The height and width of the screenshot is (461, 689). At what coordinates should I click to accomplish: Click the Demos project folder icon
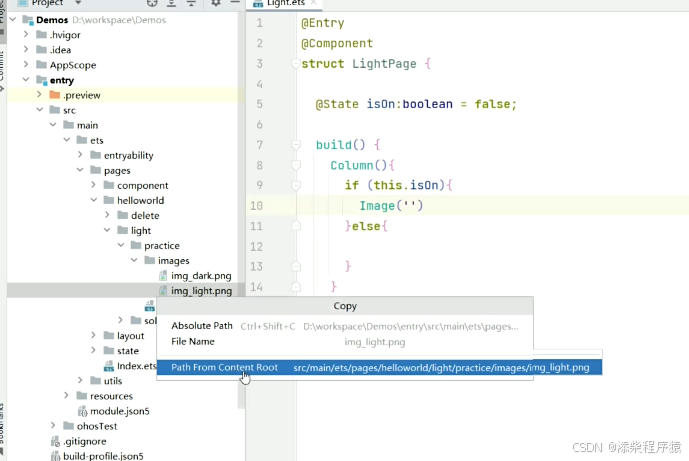(28, 20)
